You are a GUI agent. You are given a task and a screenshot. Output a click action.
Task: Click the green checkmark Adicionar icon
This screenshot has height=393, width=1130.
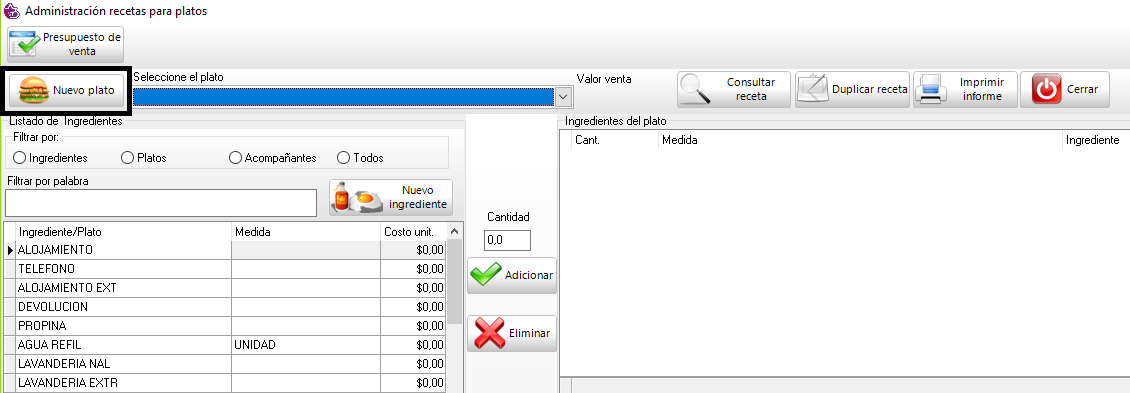486,275
